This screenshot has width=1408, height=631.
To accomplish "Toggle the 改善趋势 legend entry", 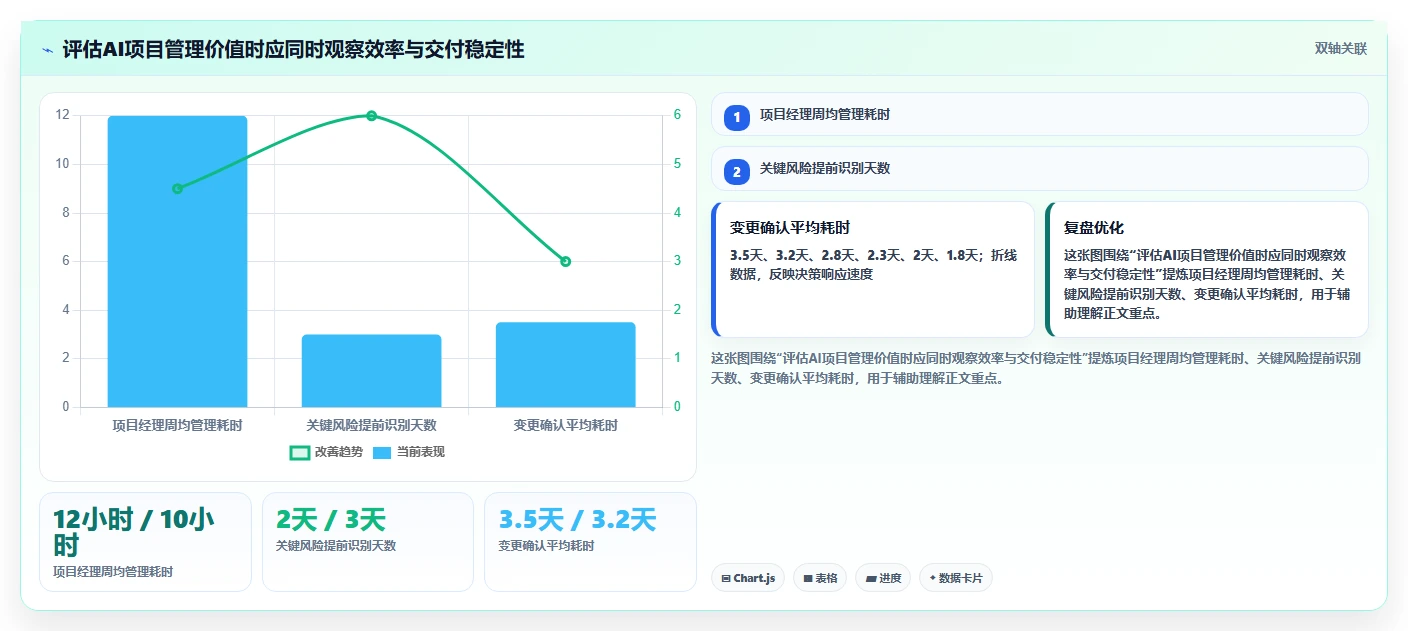I will point(324,452).
